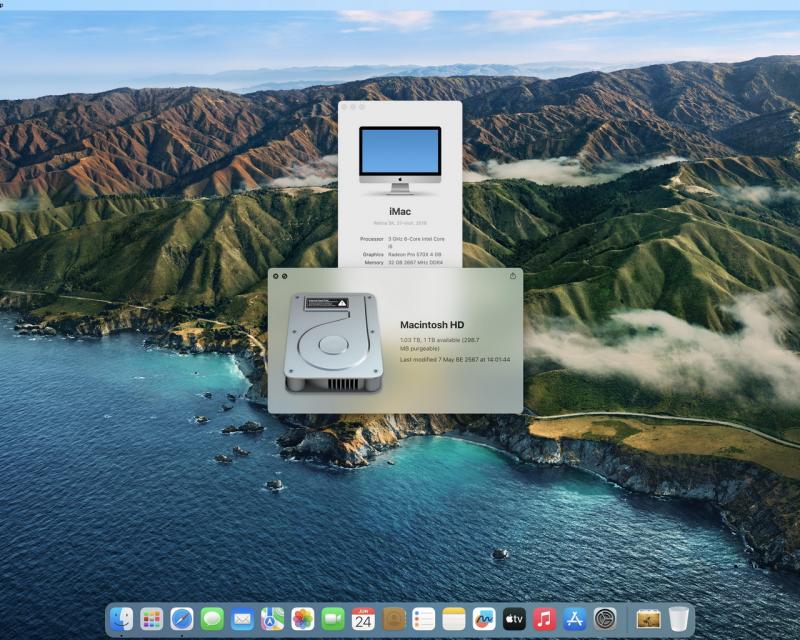Open the App Store
This screenshot has height=640, width=800.
tap(574, 619)
